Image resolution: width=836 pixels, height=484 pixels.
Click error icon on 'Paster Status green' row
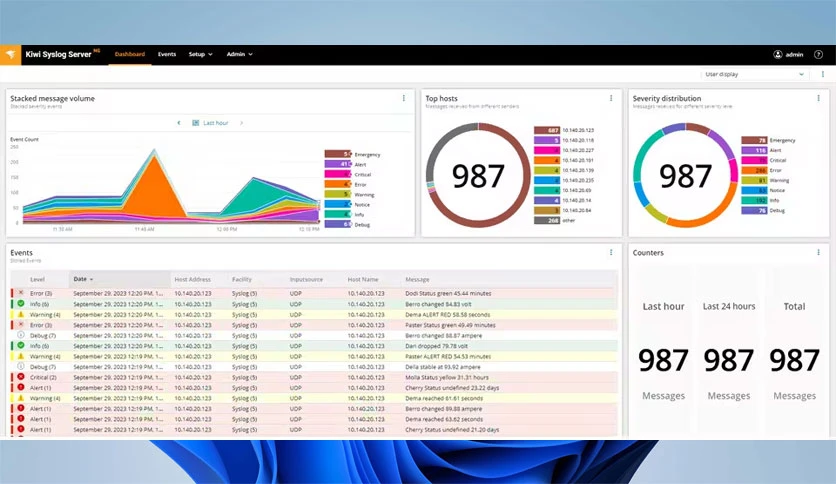tap(21, 324)
